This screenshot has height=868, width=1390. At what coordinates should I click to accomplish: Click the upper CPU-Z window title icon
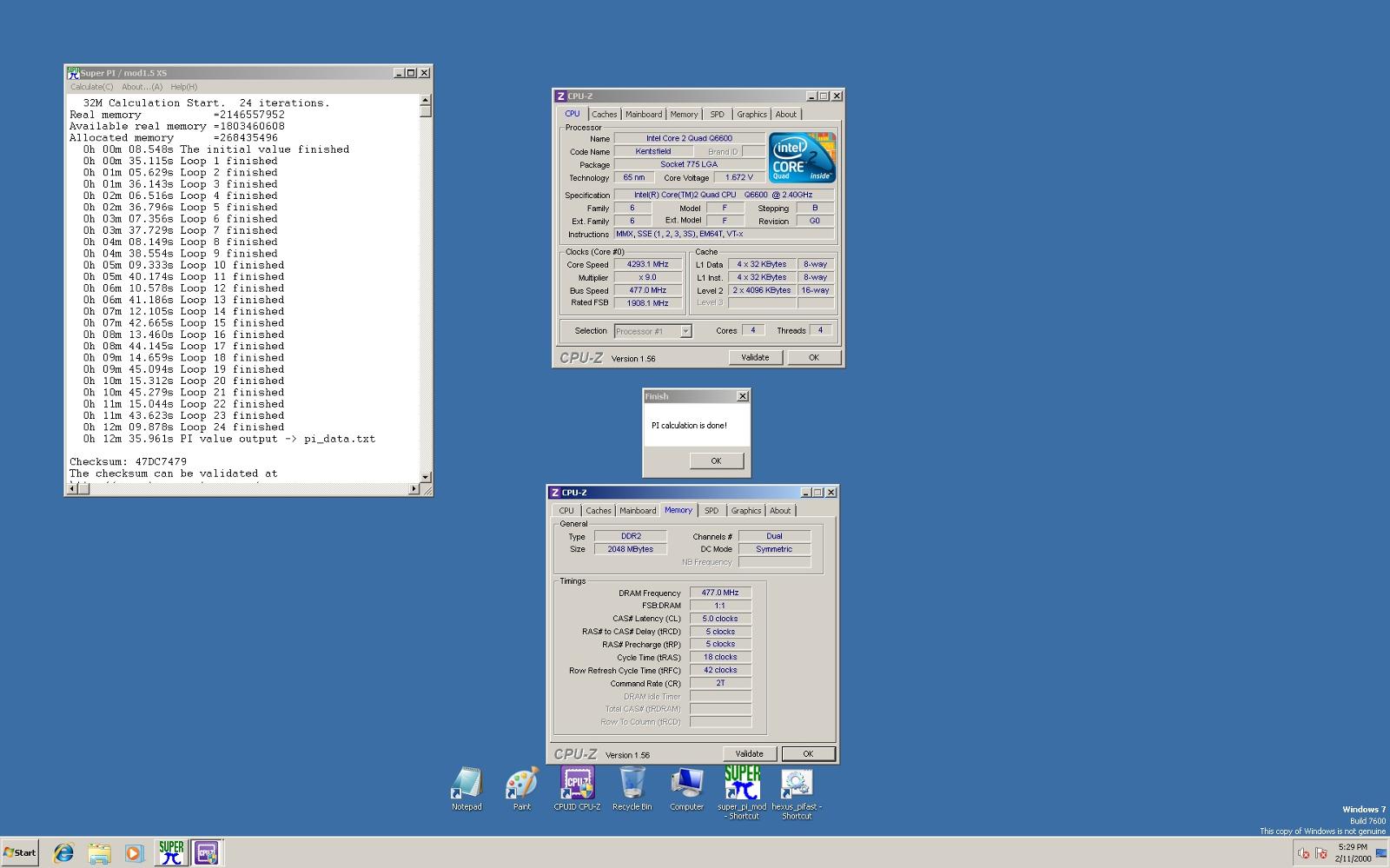click(560, 96)
